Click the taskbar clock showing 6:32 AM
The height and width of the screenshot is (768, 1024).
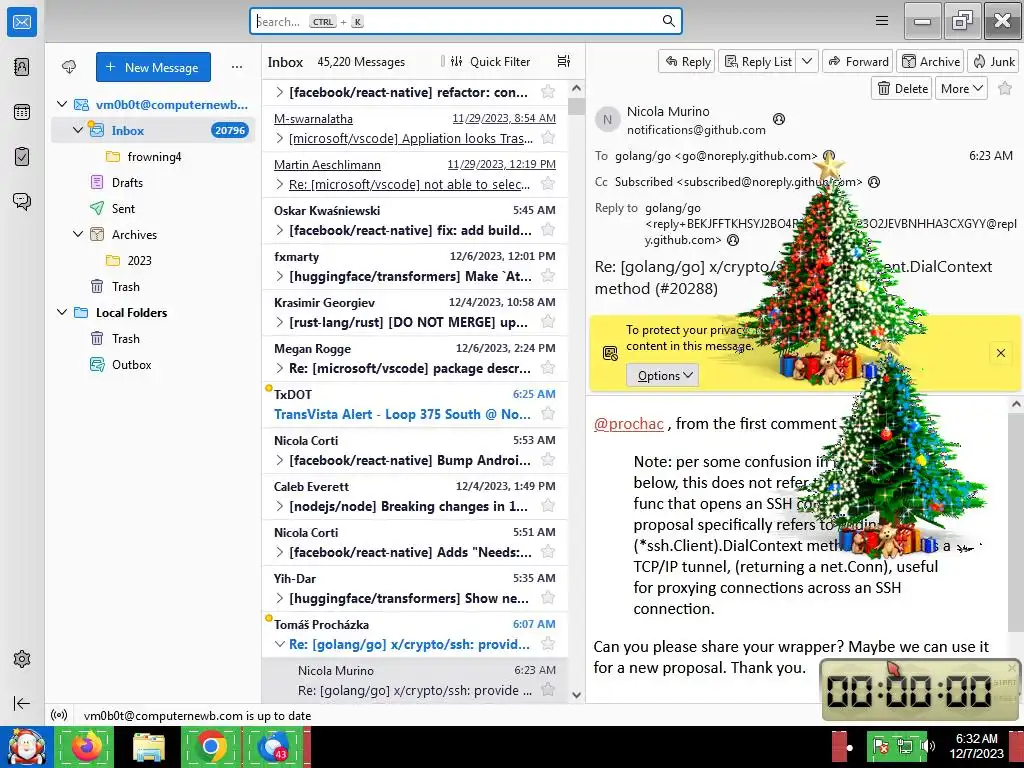[976, 746]
